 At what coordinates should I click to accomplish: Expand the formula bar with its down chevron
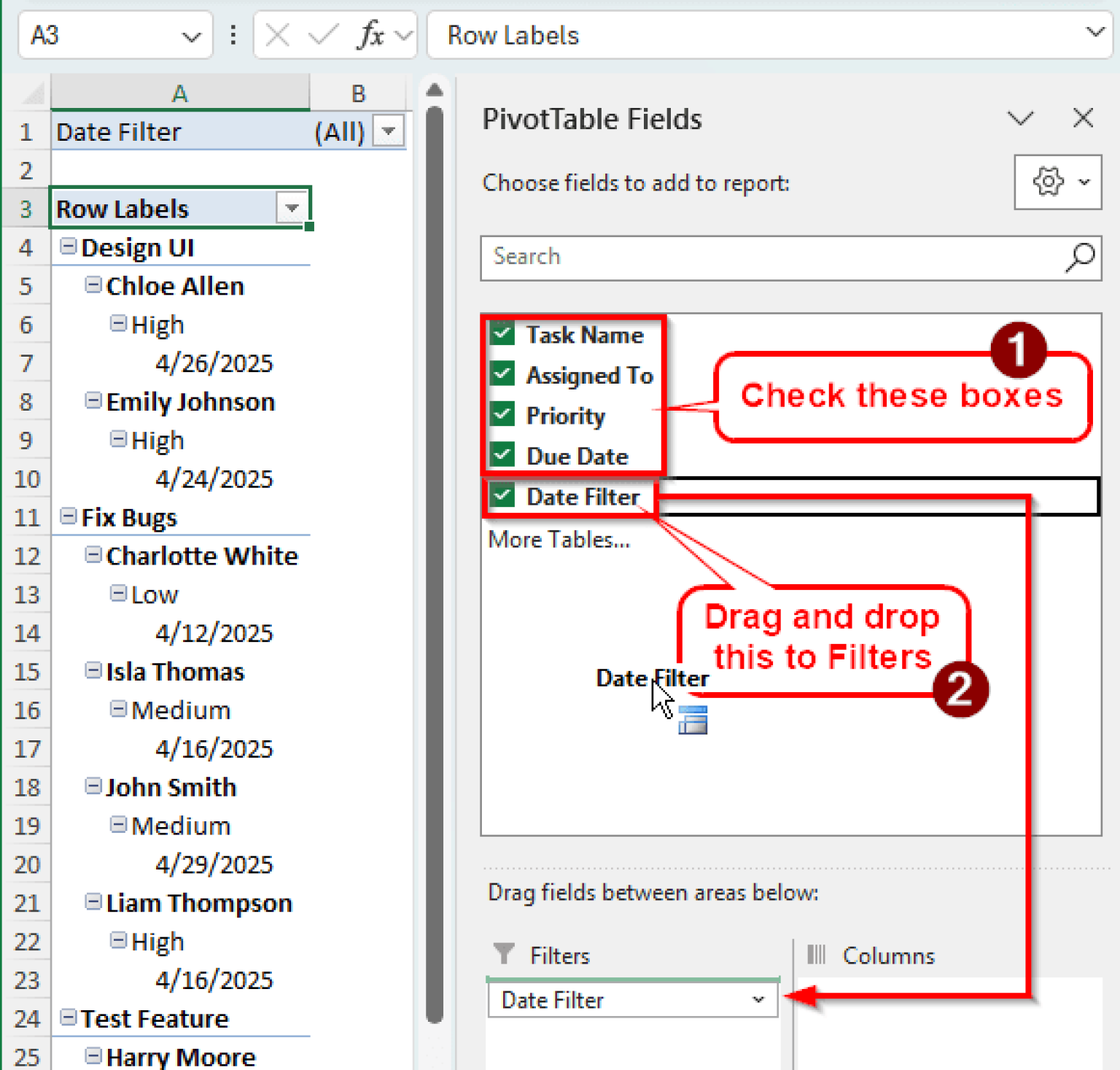pyautogui.click(x=1097, y=34)
